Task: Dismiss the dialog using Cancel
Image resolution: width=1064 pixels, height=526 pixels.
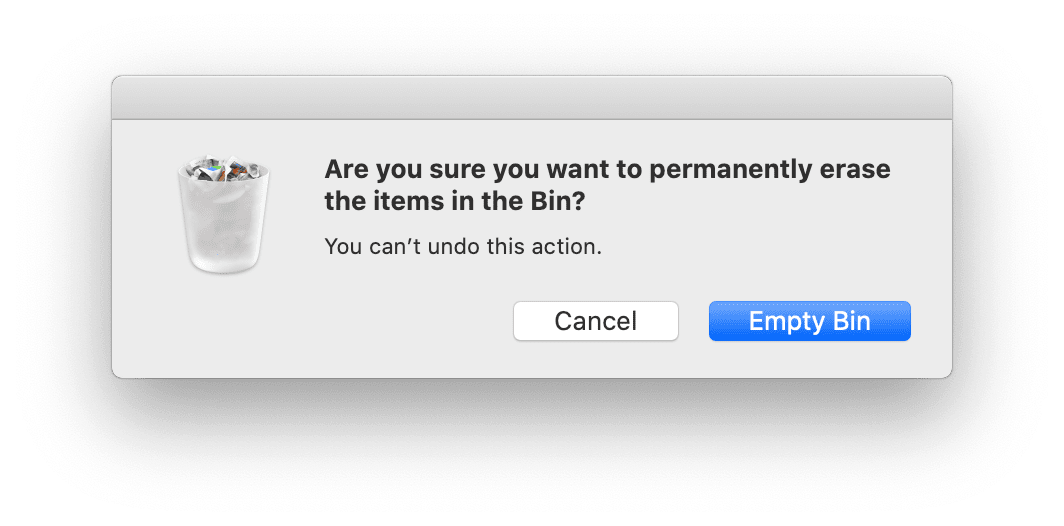Action: (595, 321)
